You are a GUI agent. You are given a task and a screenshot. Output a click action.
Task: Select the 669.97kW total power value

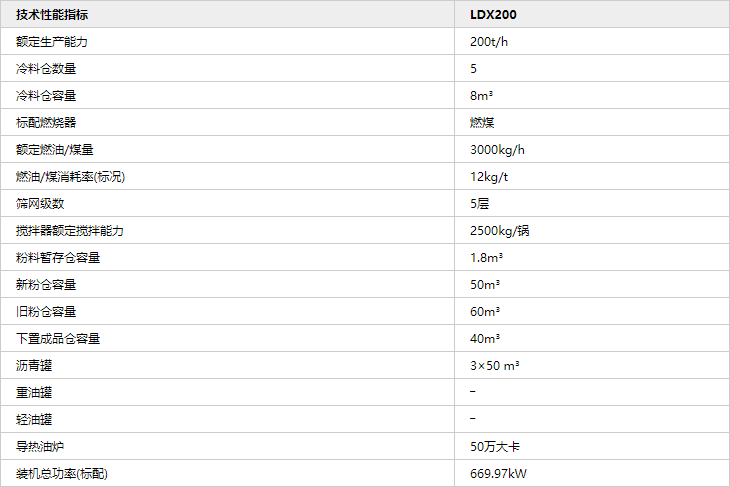coord(498,473)
